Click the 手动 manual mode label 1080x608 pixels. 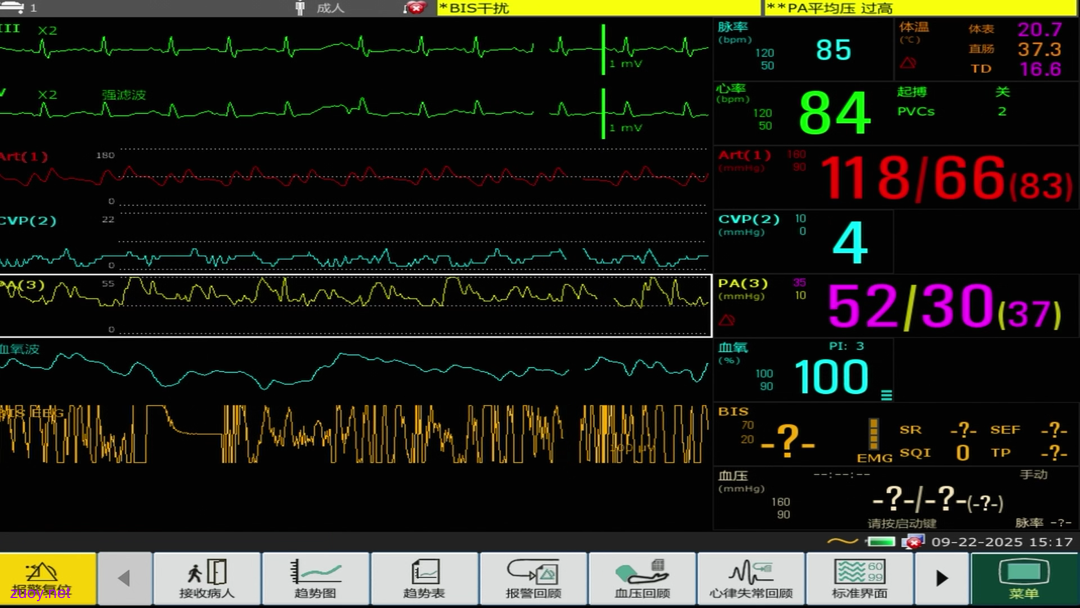(x=1033, y=474)
